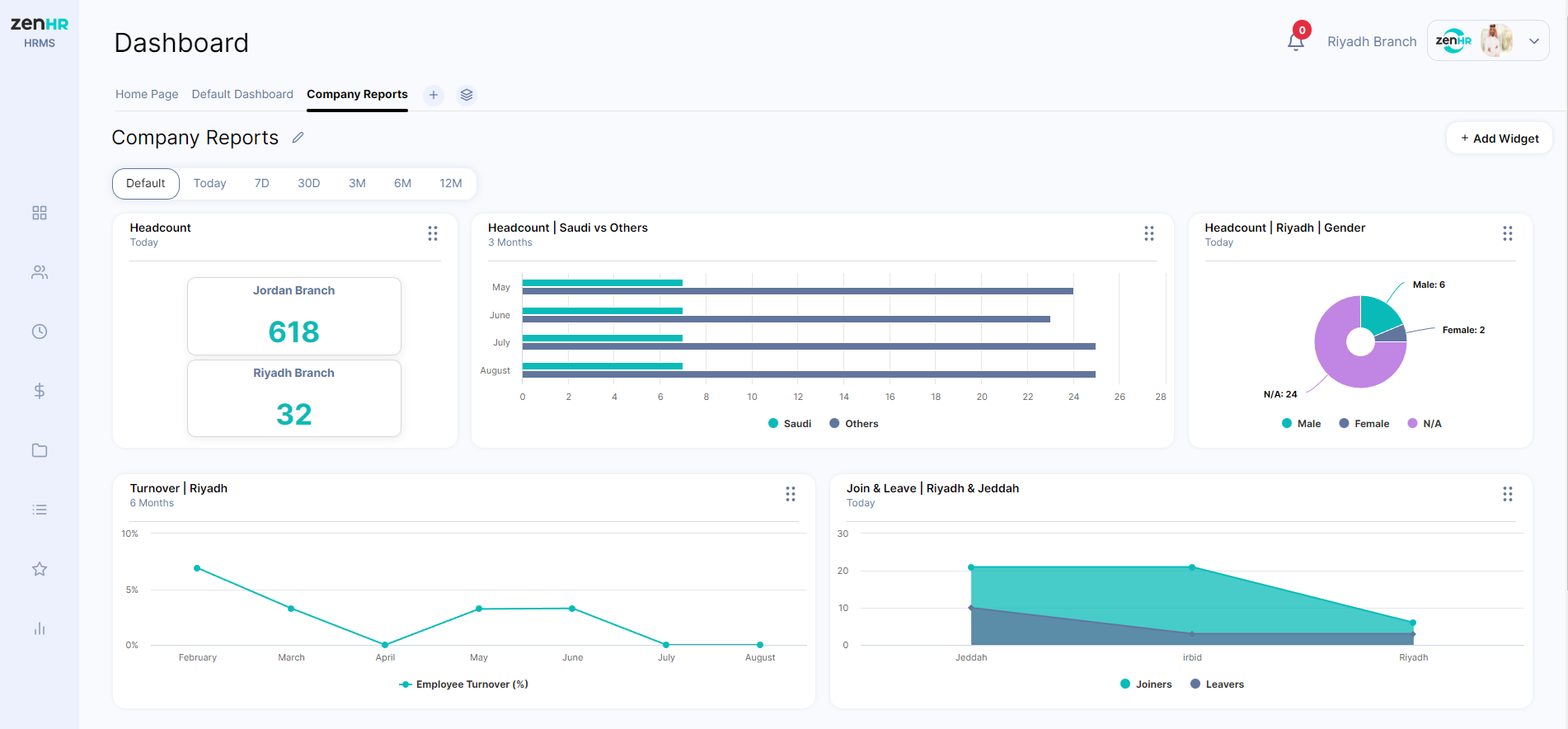This screenshot has height=729, width=1568.
Task: Open the time clock sidebar icon
Action: tap(40, 332)
